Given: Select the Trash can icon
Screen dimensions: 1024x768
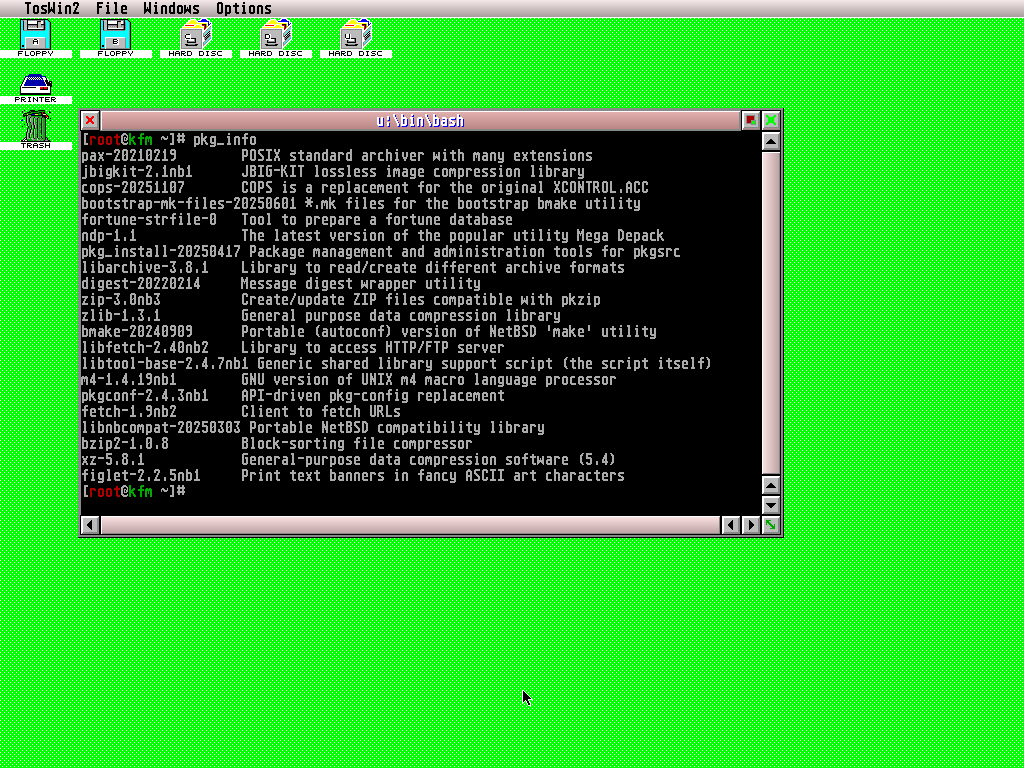Looking at the screenshot, I should point(35,127).
